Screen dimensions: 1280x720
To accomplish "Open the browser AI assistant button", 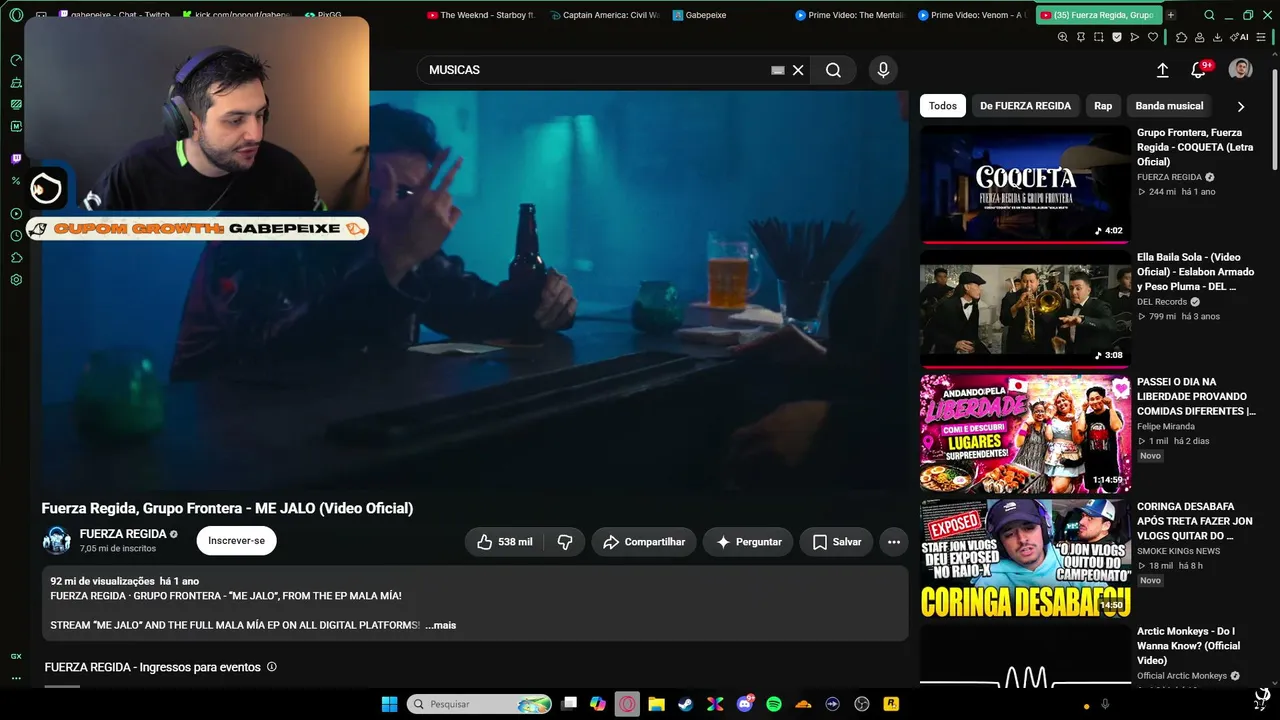I will (1240, 37).
